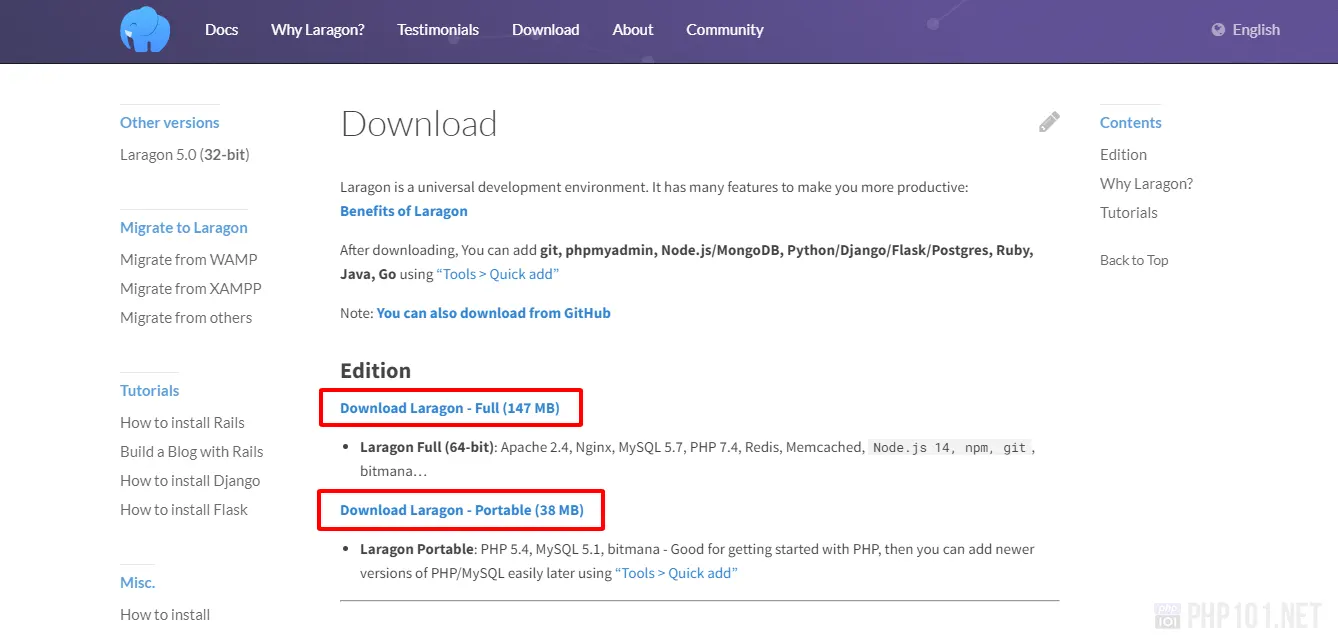Follow the download from GitHub link
This screenshot has height=635, width=1338.
point(493,313)
